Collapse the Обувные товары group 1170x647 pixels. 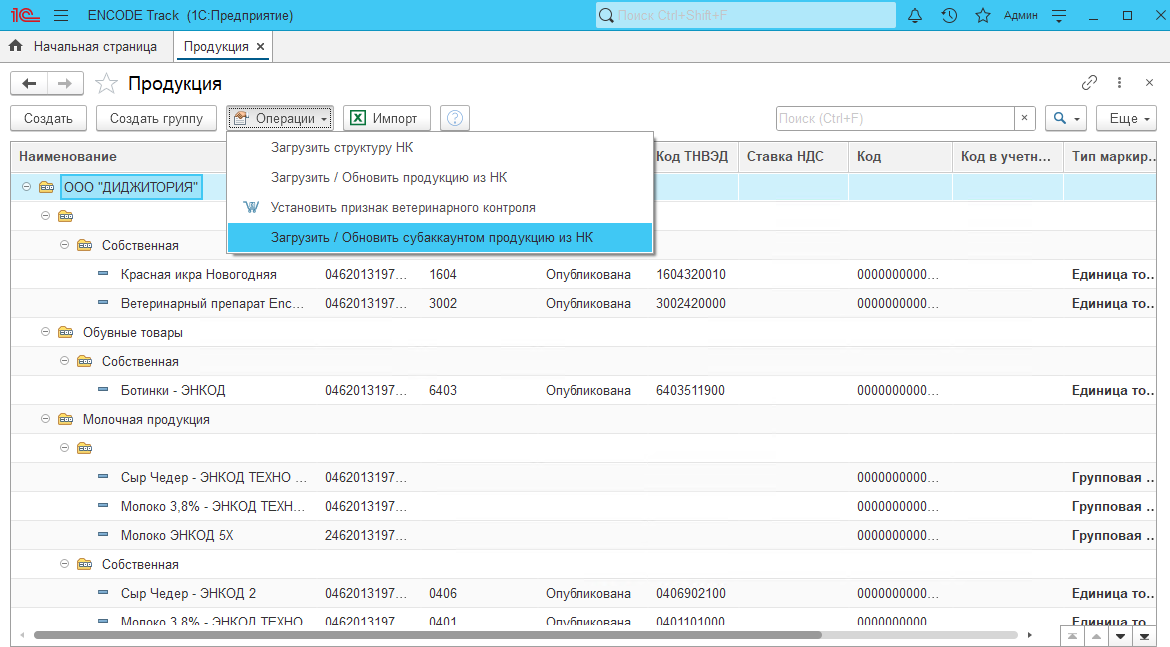[x=45, y=332]
